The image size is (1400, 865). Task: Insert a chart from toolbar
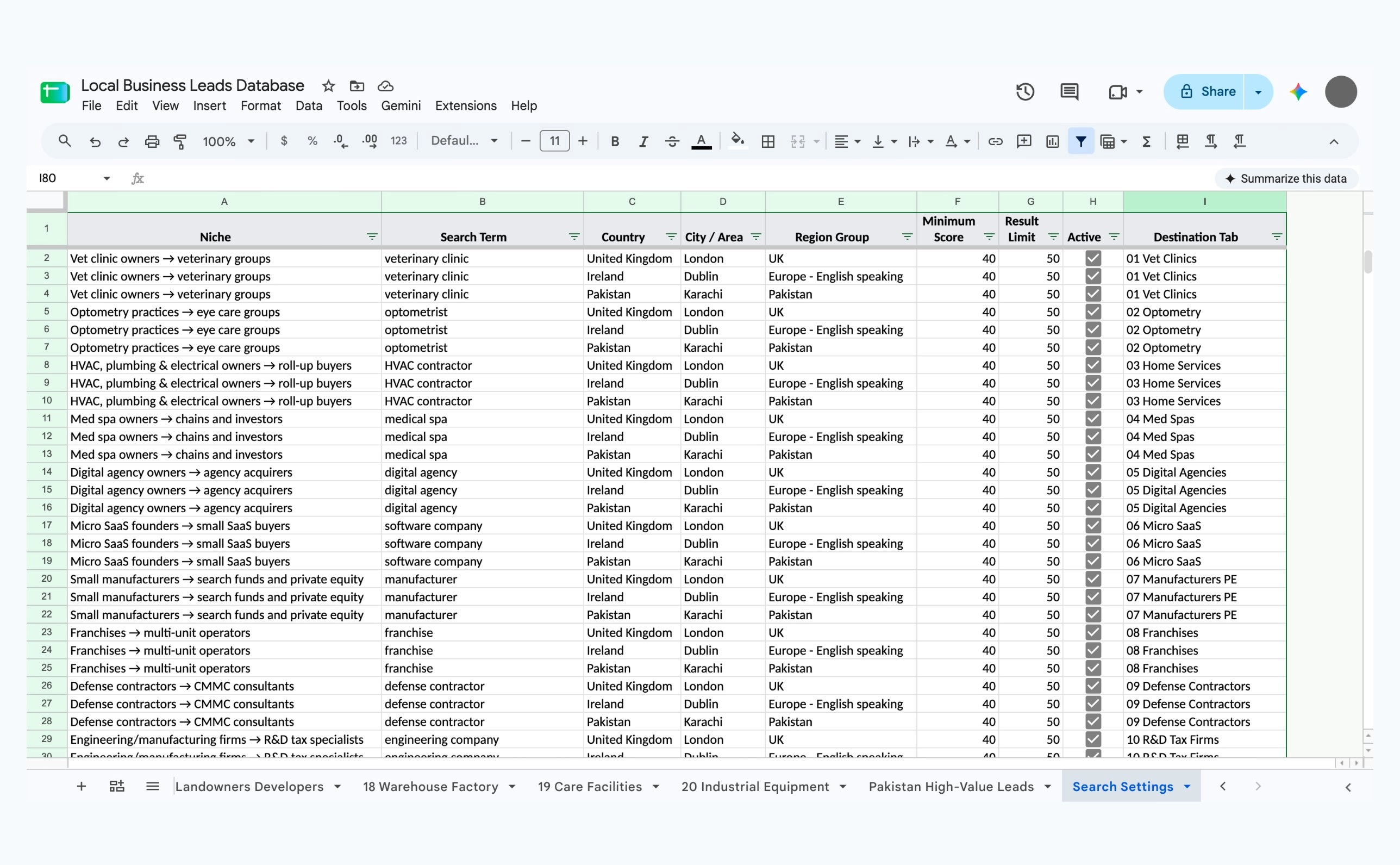[1052, 141]
